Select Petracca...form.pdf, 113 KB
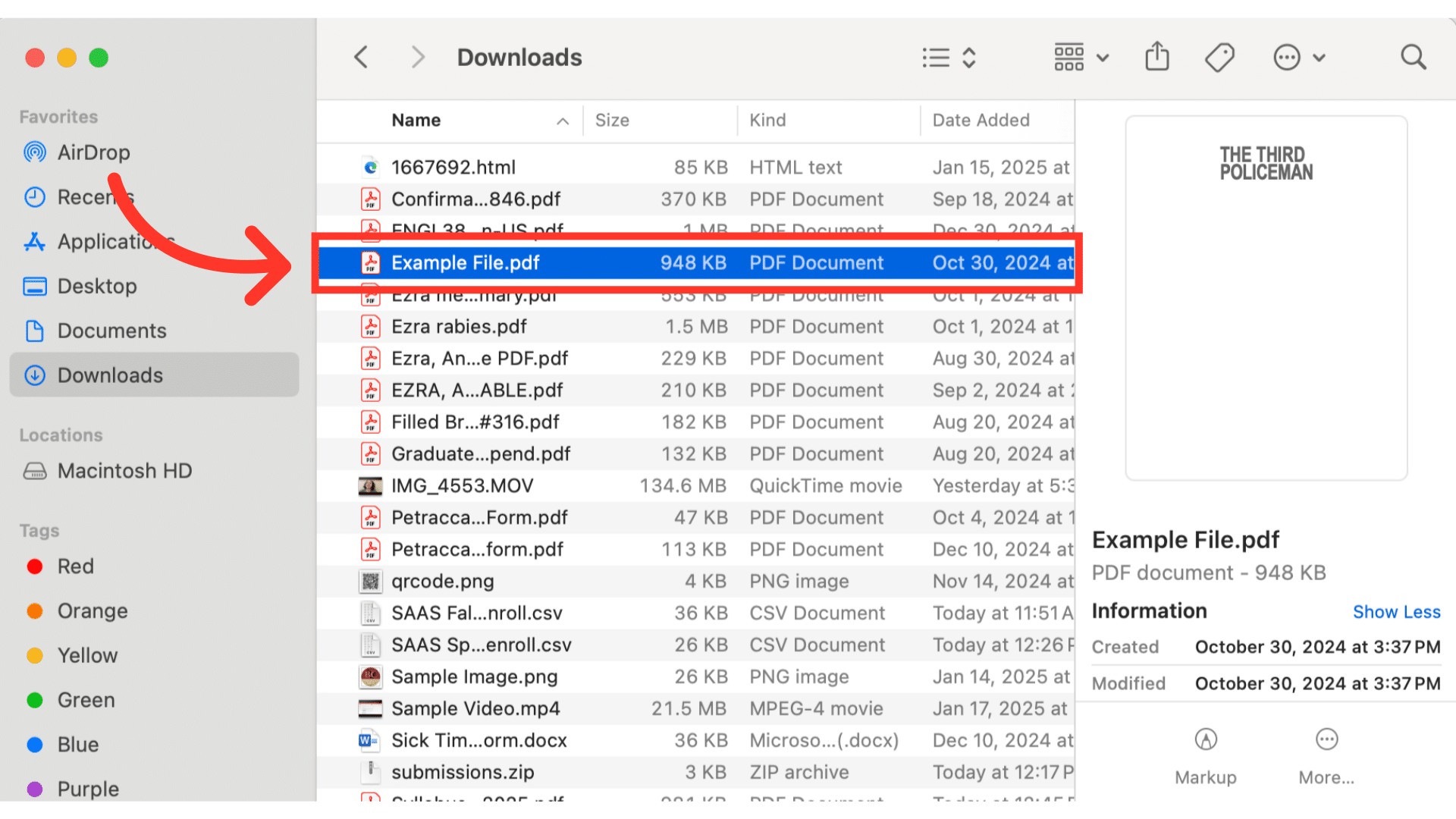The image size is (1456, 819). 696,550
